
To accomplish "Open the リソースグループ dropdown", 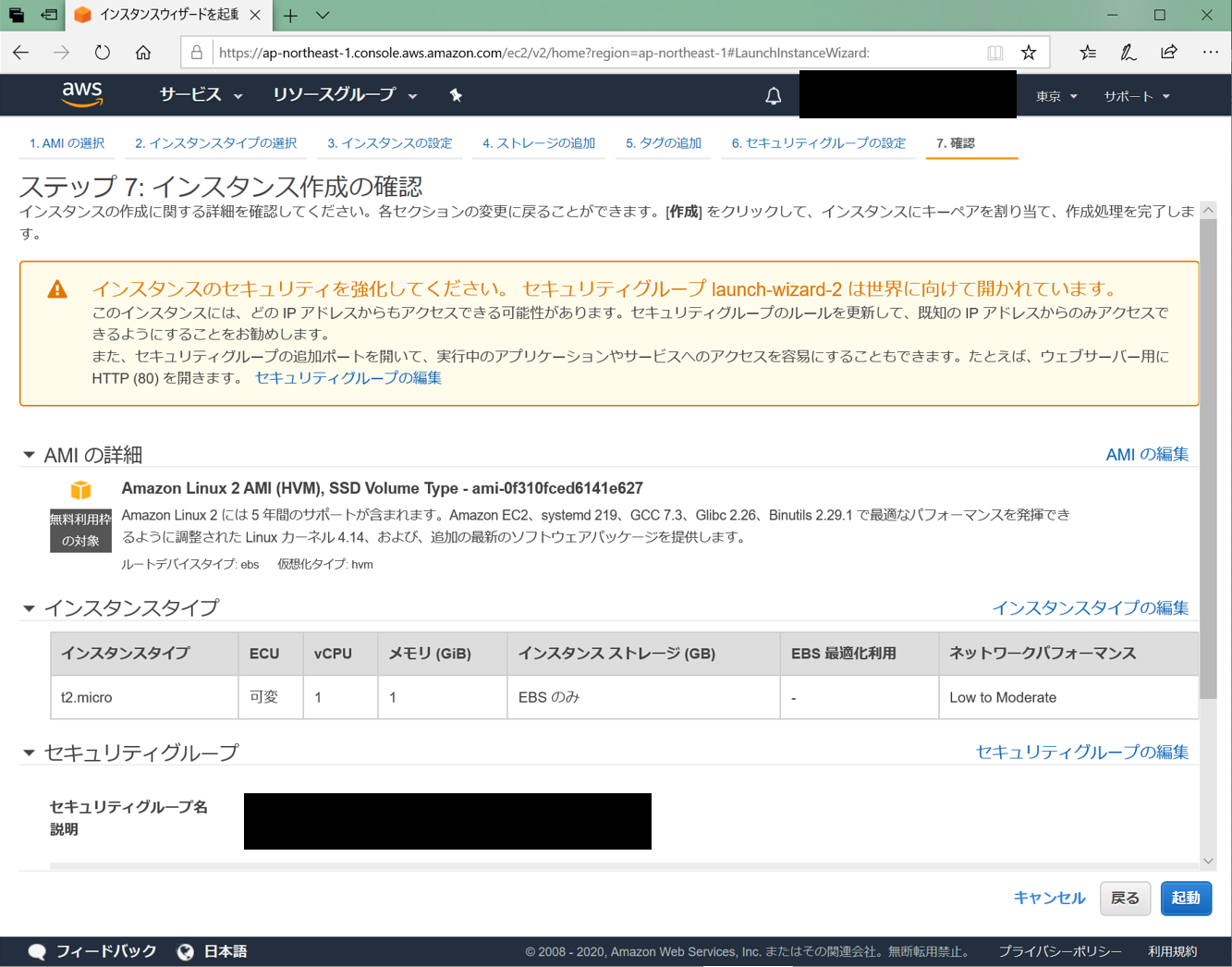I will [x=345, y=94].
